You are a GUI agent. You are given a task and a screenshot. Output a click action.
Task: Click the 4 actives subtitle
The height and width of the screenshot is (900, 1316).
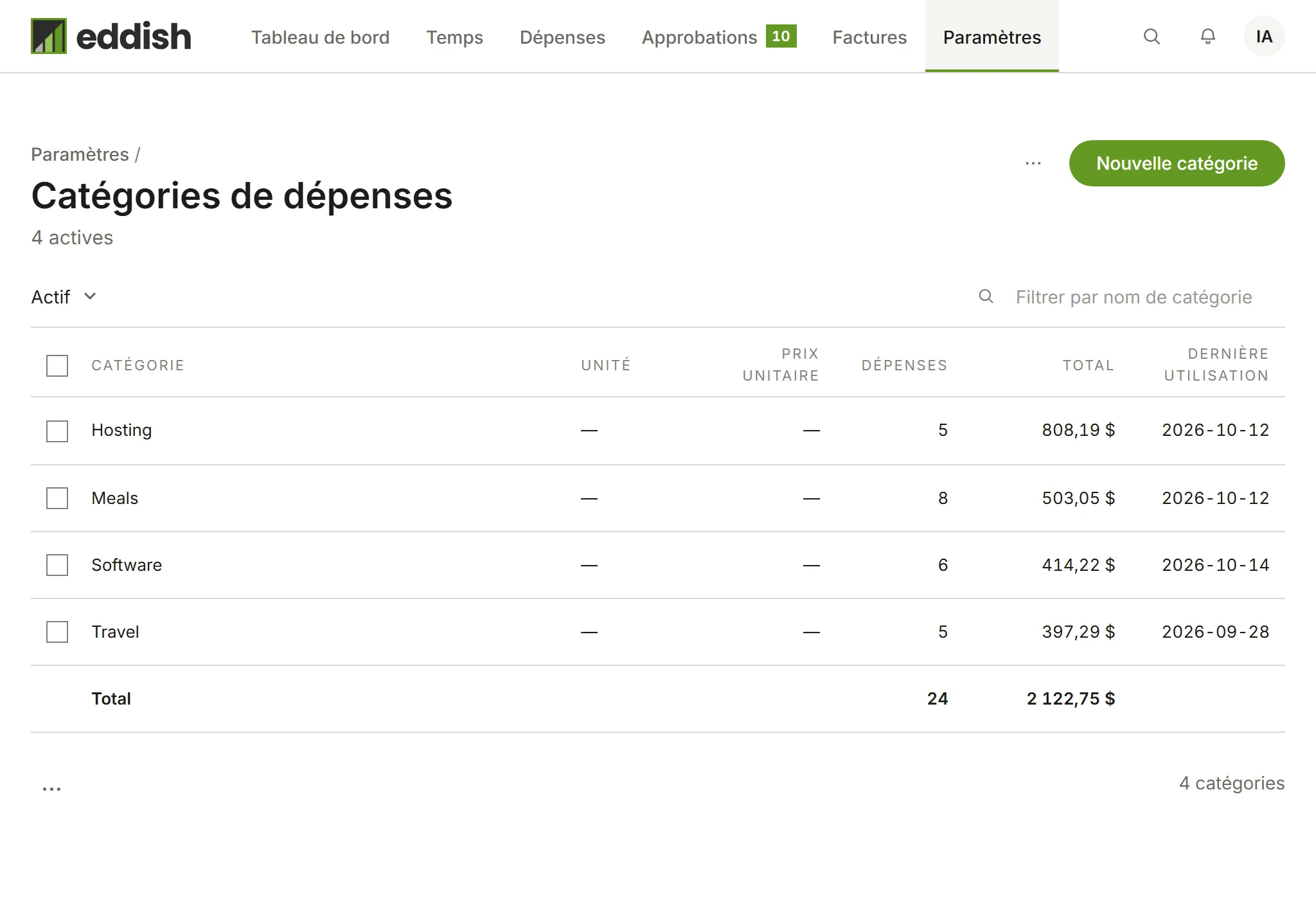(72, 238)
